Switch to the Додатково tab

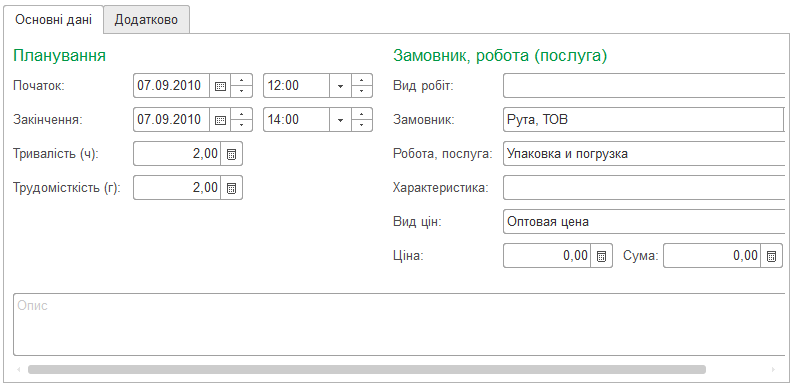pyautogui.click(x=146, y=20)
